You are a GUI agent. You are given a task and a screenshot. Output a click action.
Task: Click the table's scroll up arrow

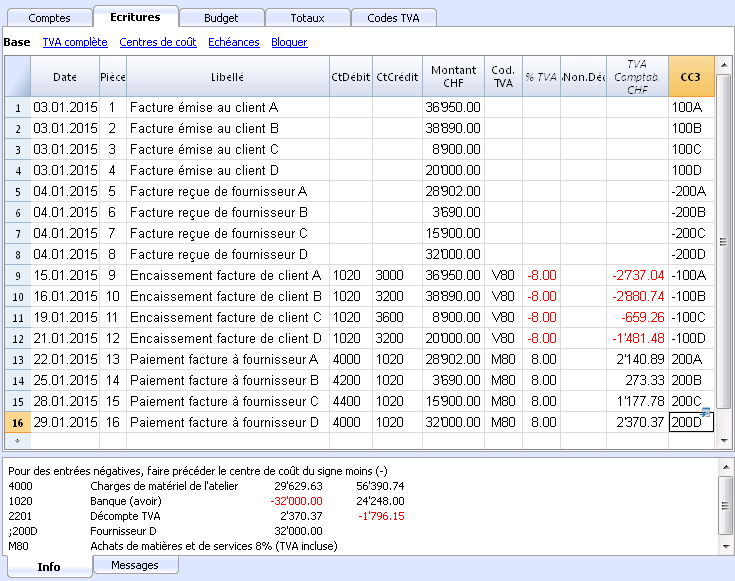coord(724,65)
